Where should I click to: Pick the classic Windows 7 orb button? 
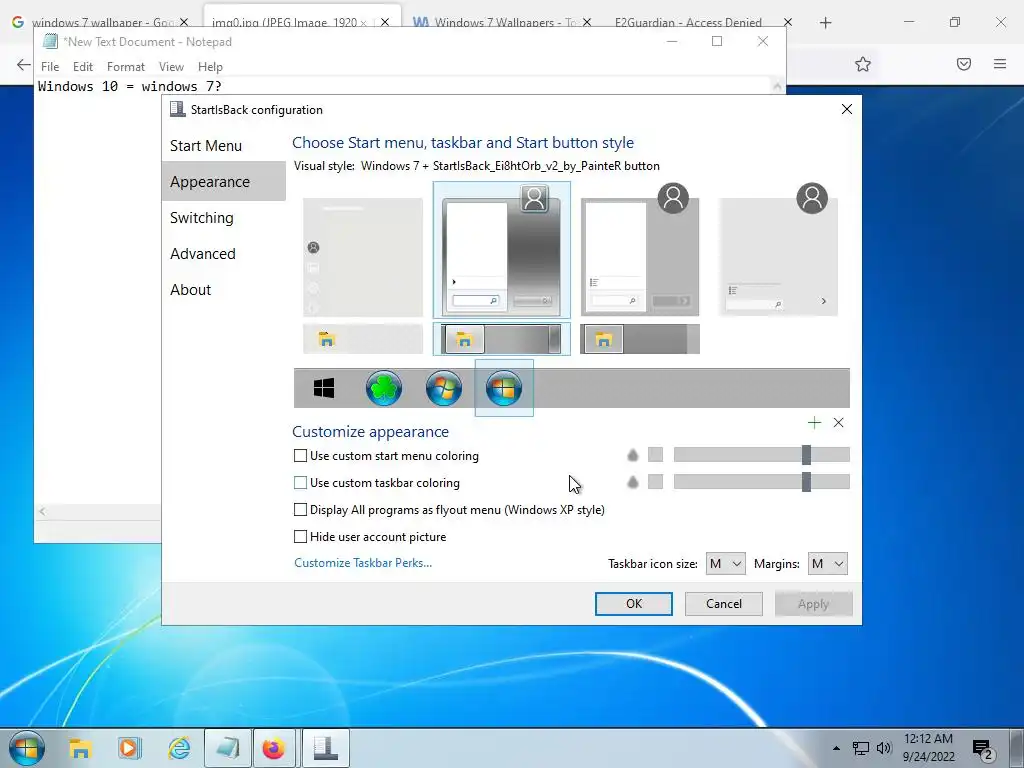click(443, 388)
